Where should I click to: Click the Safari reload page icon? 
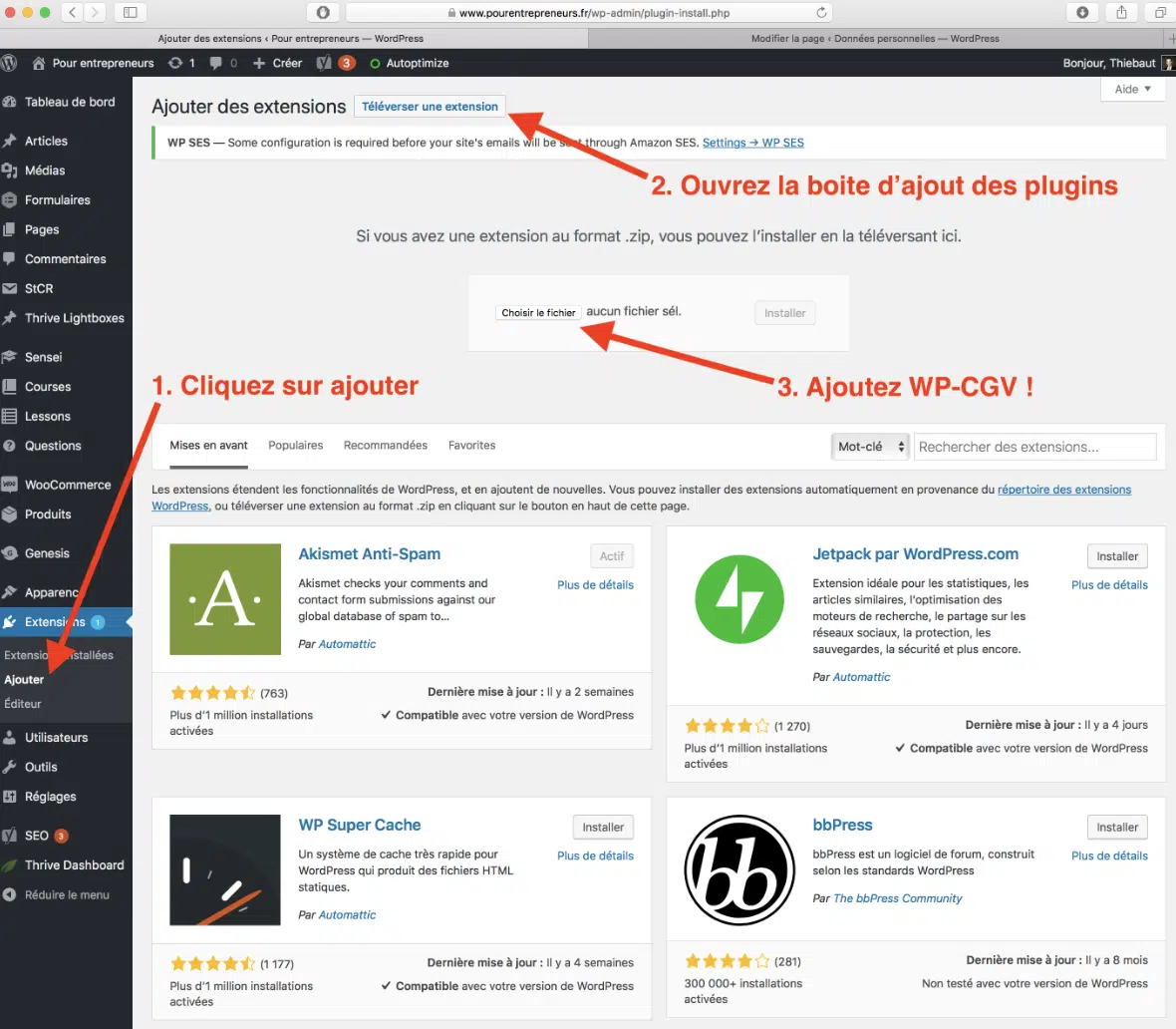pyautogui.click(x=821, y=13)
